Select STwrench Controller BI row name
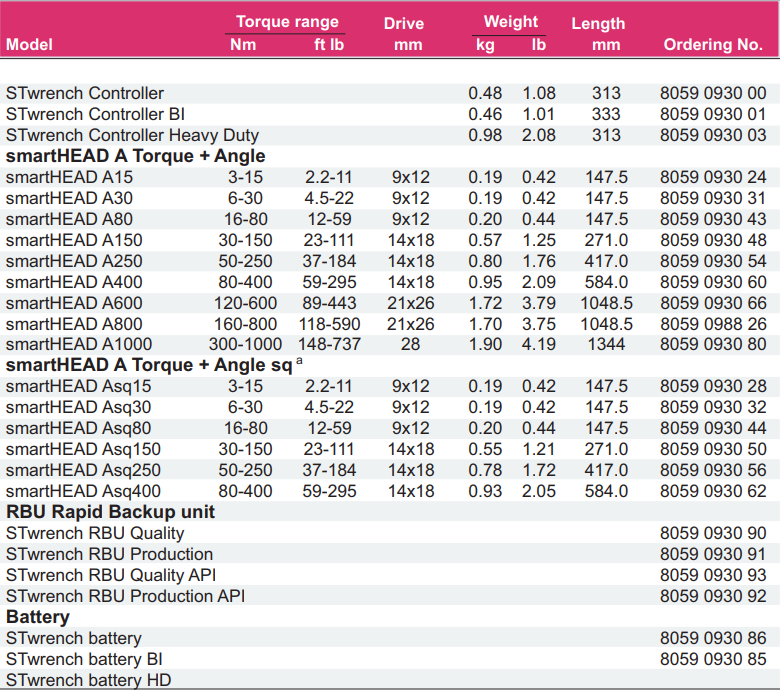The height and width of the screenshot is (695, 780). (x=95, y=114)
